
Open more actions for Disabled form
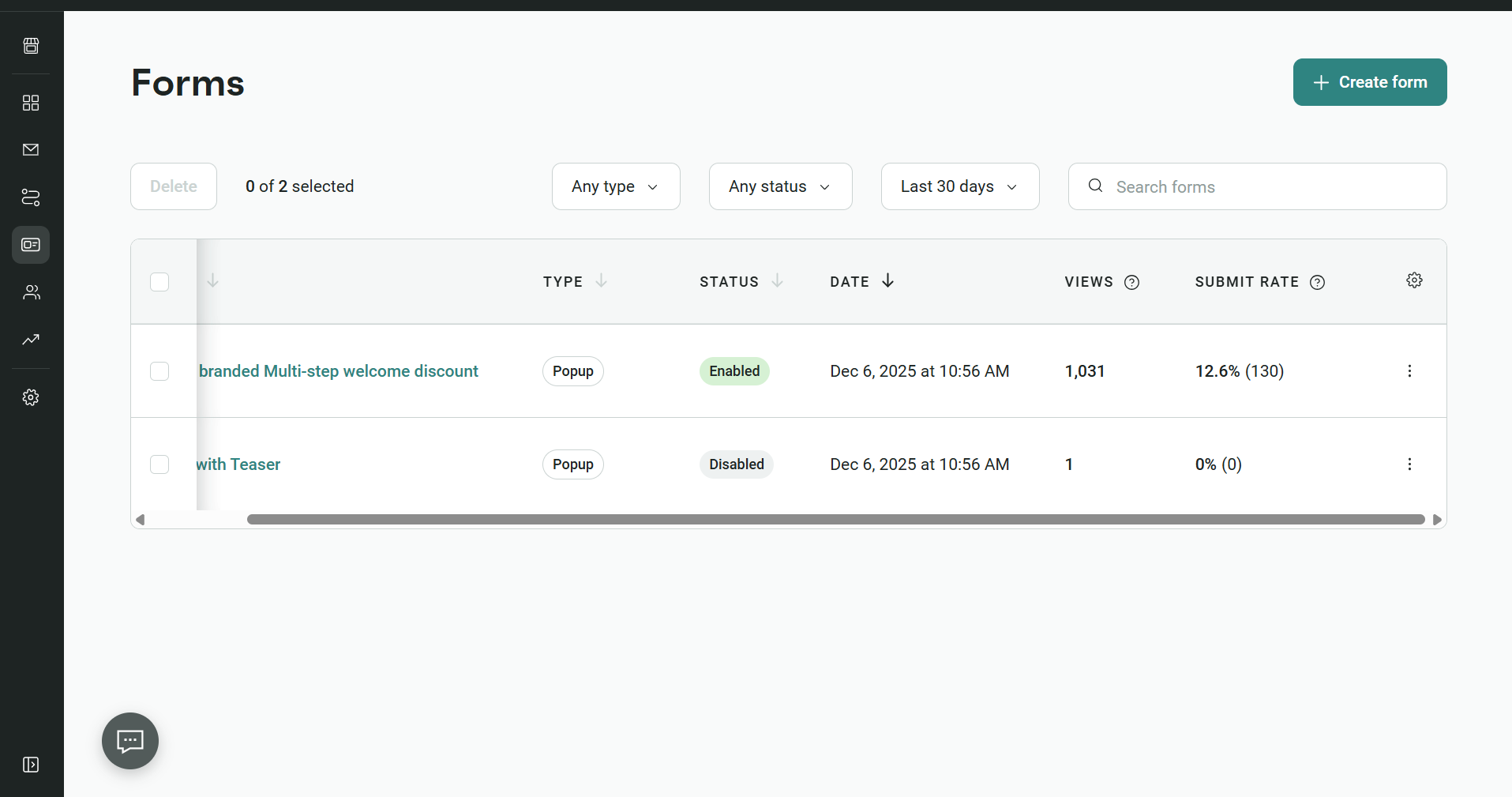click(x=1409, y=464)
